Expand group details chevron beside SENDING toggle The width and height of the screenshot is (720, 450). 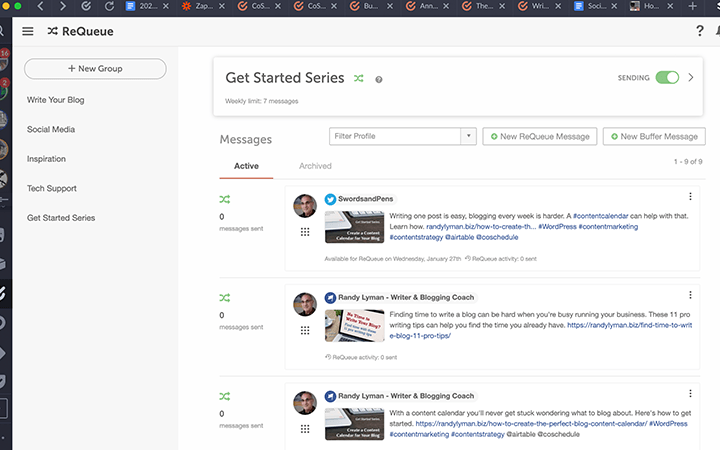[x=691, y=78]
